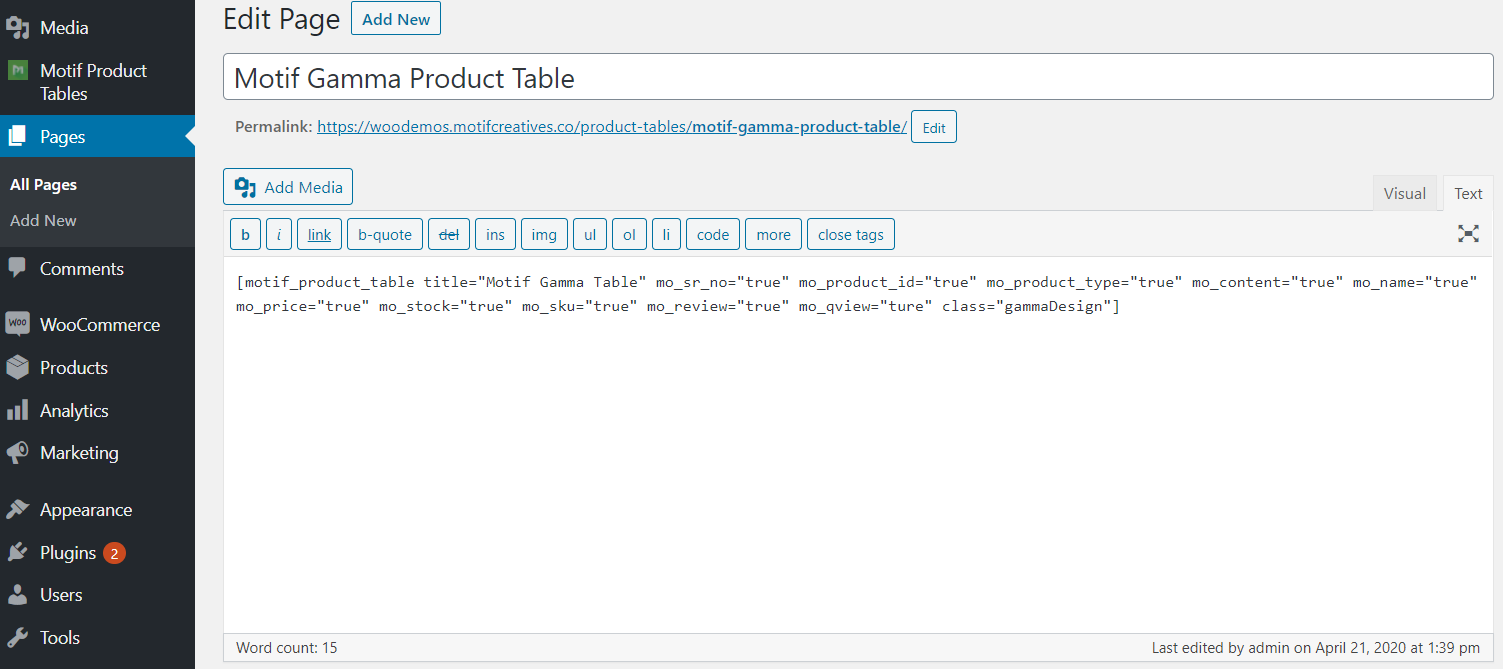The image size is (1503, 669).
Task: Click the link quicktag button
Action: pos(319,234)
